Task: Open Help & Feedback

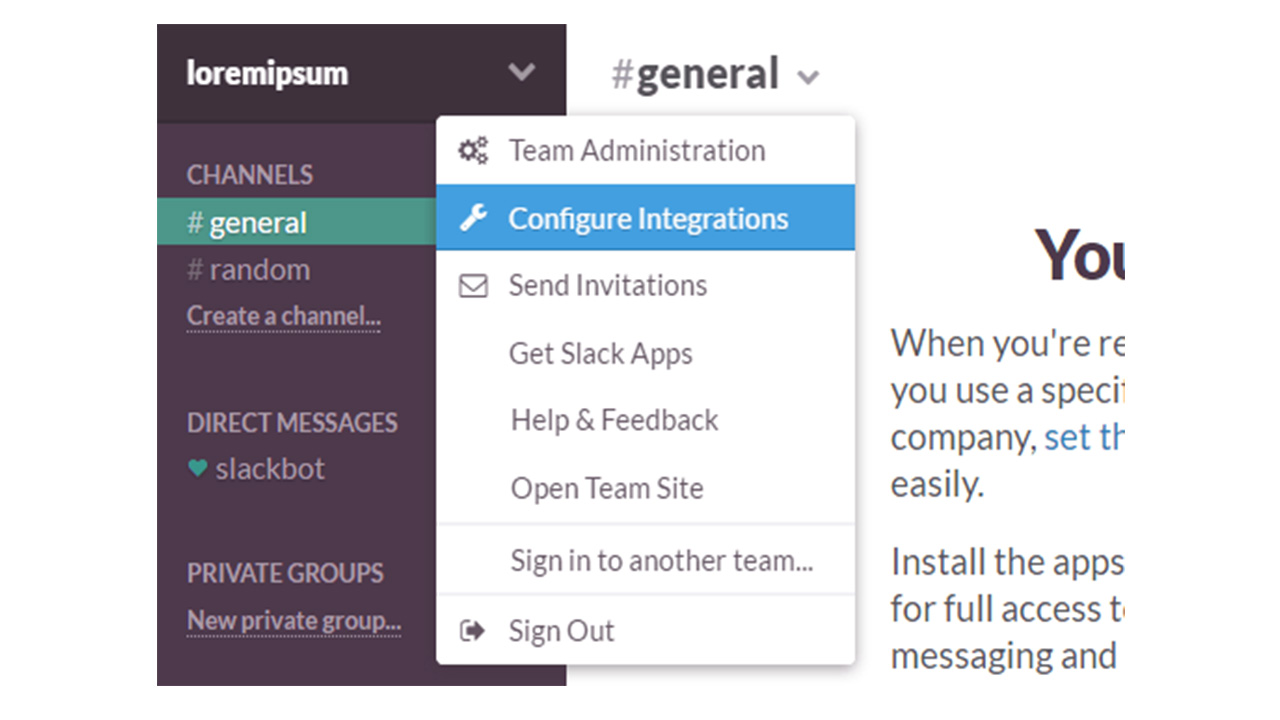Action: [614, 420]
